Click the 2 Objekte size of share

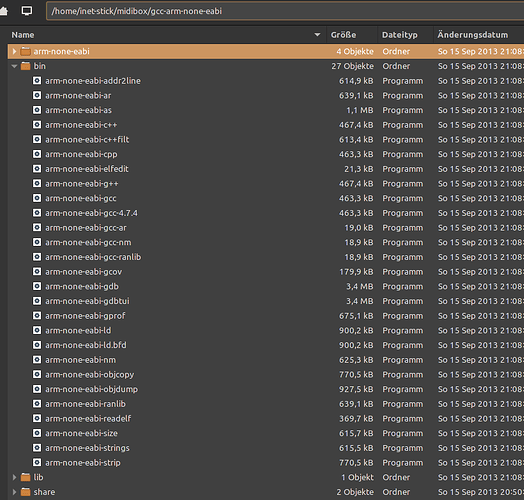pyautogui.click(x=355, y=492)
